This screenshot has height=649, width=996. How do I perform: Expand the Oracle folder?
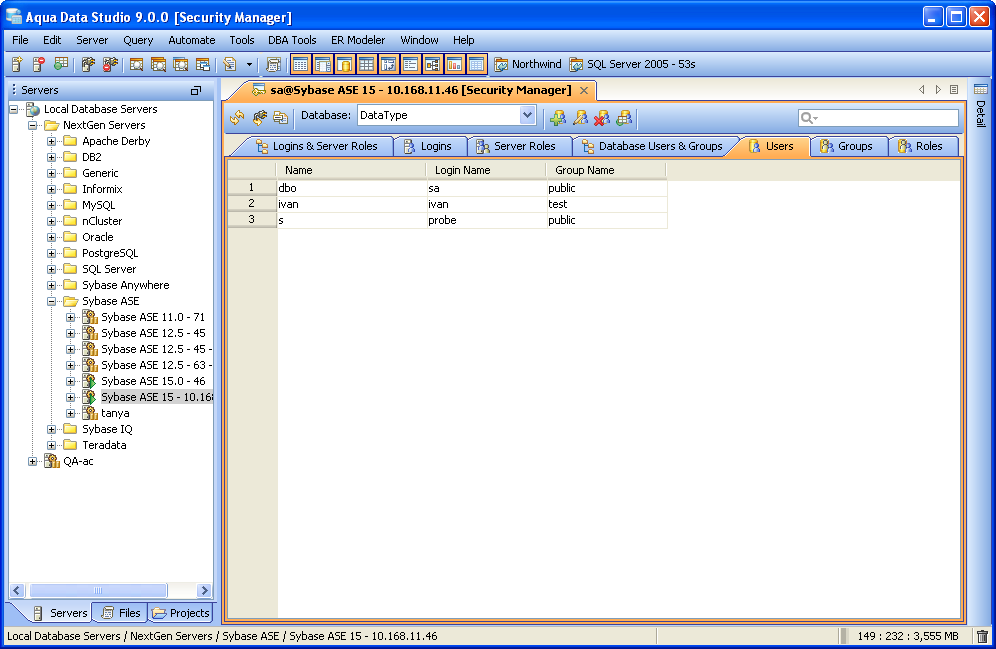51,237
